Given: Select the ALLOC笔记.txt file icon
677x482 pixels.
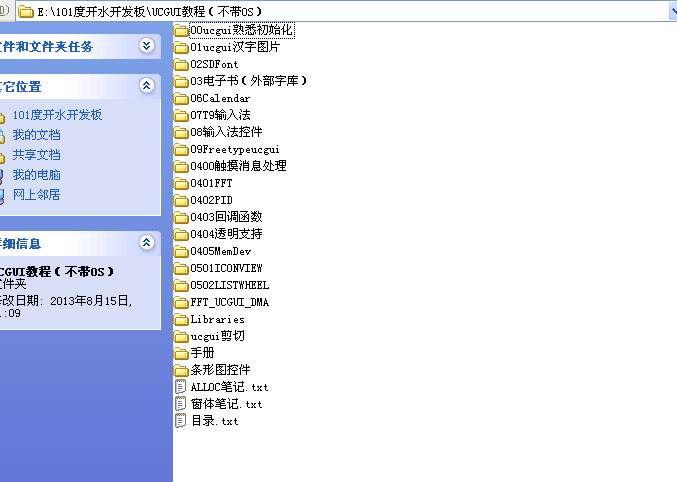Looking at the screenshot, I should (180, 387).
